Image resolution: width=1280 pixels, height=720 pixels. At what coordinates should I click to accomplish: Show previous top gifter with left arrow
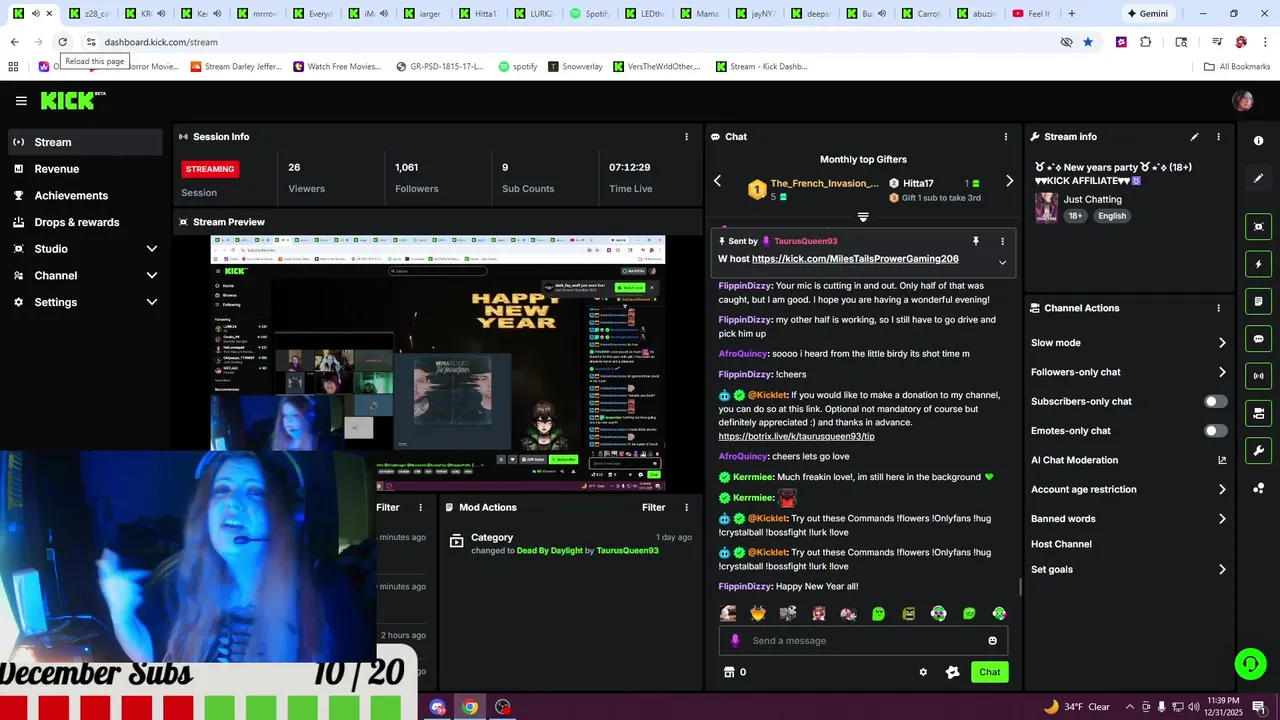(x=717, y=181)
